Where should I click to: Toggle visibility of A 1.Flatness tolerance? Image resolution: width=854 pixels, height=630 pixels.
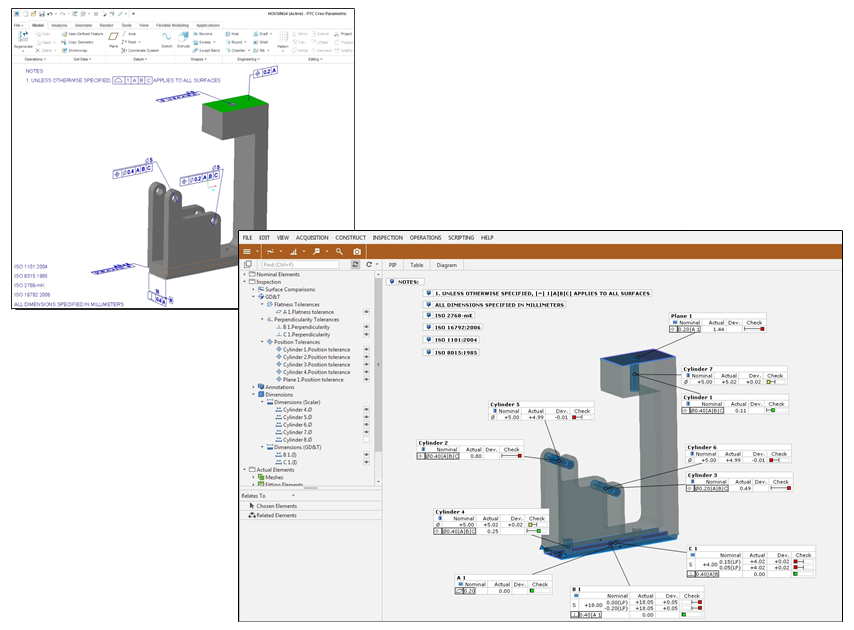[366, 312]
